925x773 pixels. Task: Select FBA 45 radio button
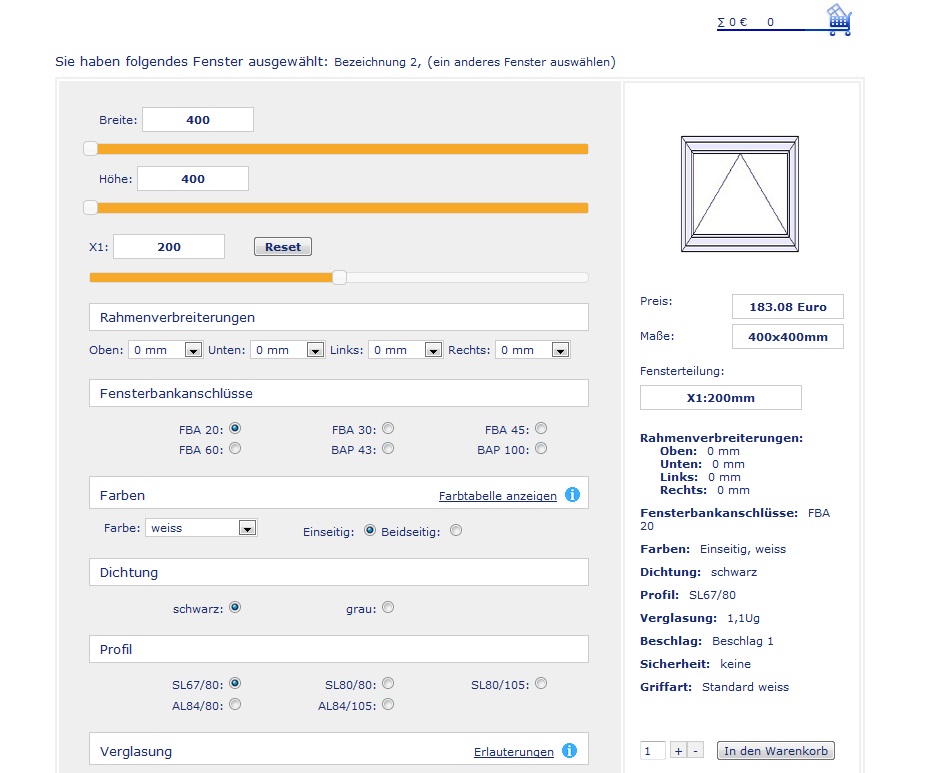coord(541,428)
